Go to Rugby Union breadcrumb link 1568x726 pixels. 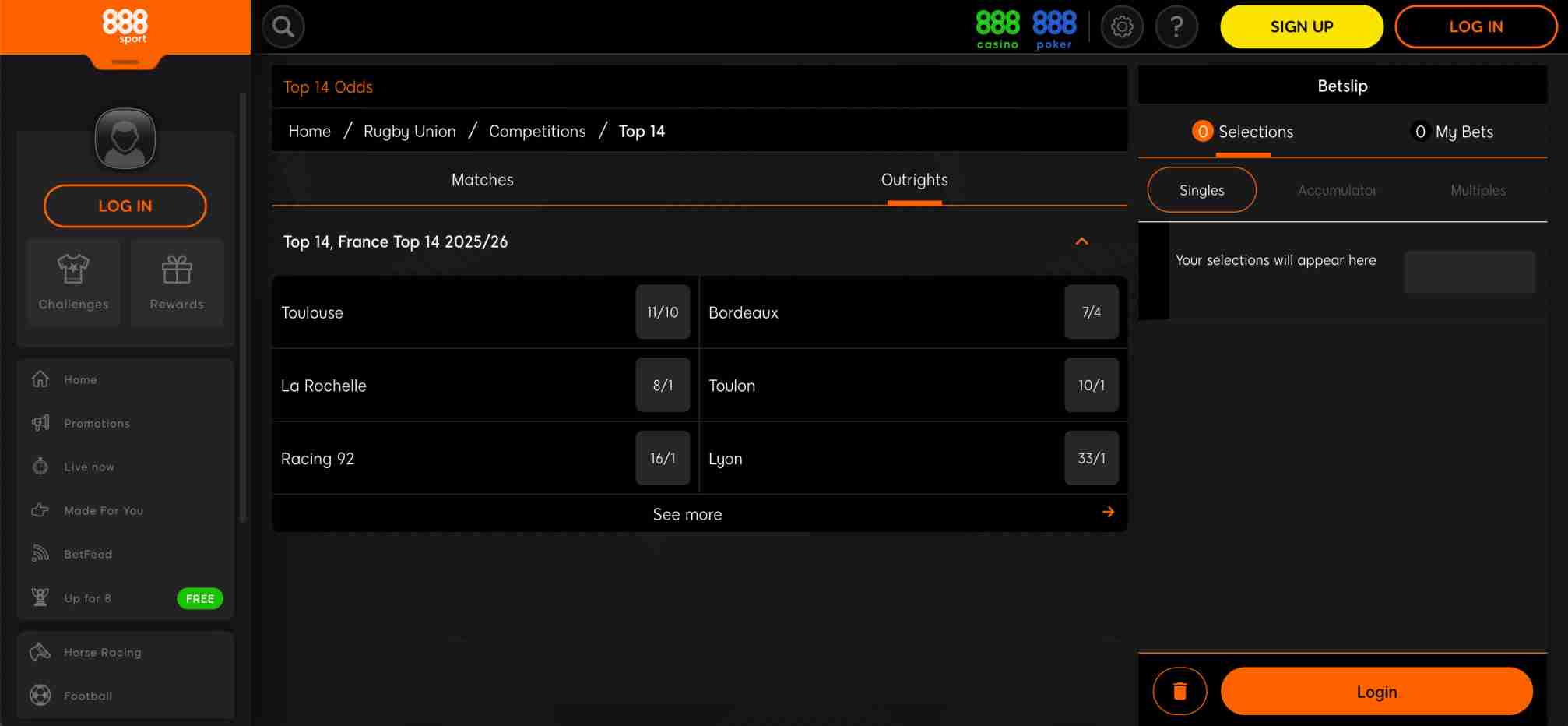[x=410, y=131]
